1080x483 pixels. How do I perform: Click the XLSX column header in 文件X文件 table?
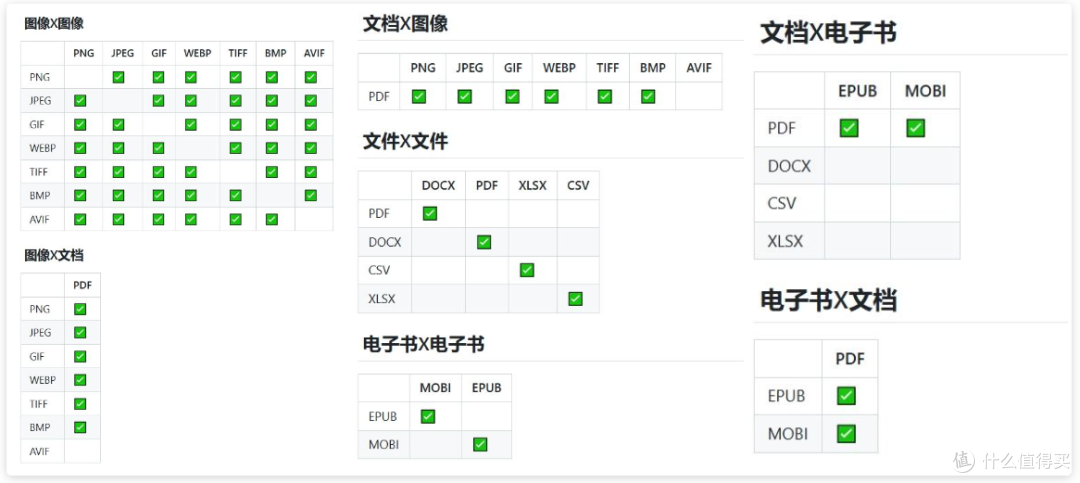(x=532, y=185)
